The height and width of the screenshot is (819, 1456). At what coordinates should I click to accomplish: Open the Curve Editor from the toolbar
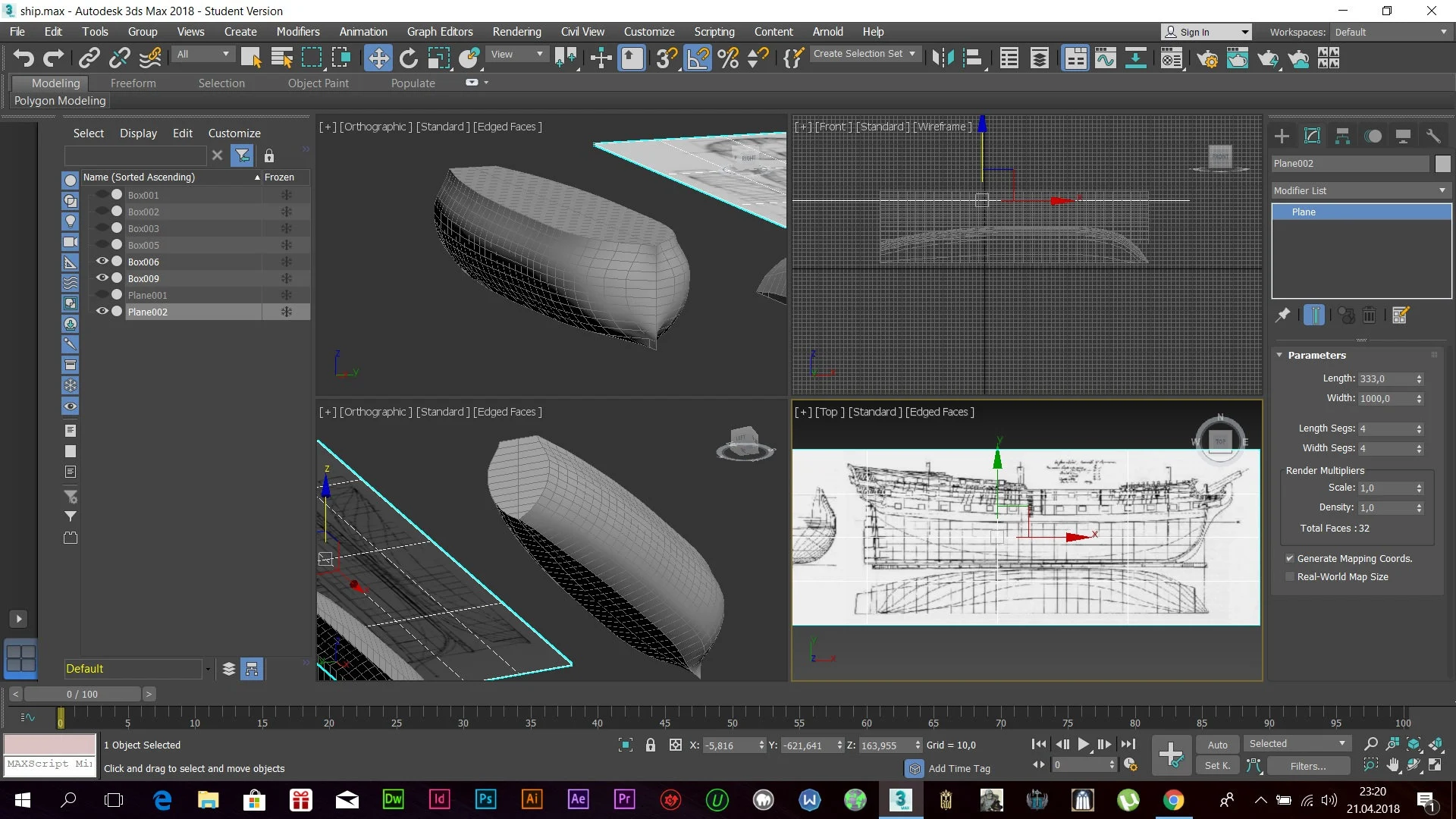tap(1106, 58)
